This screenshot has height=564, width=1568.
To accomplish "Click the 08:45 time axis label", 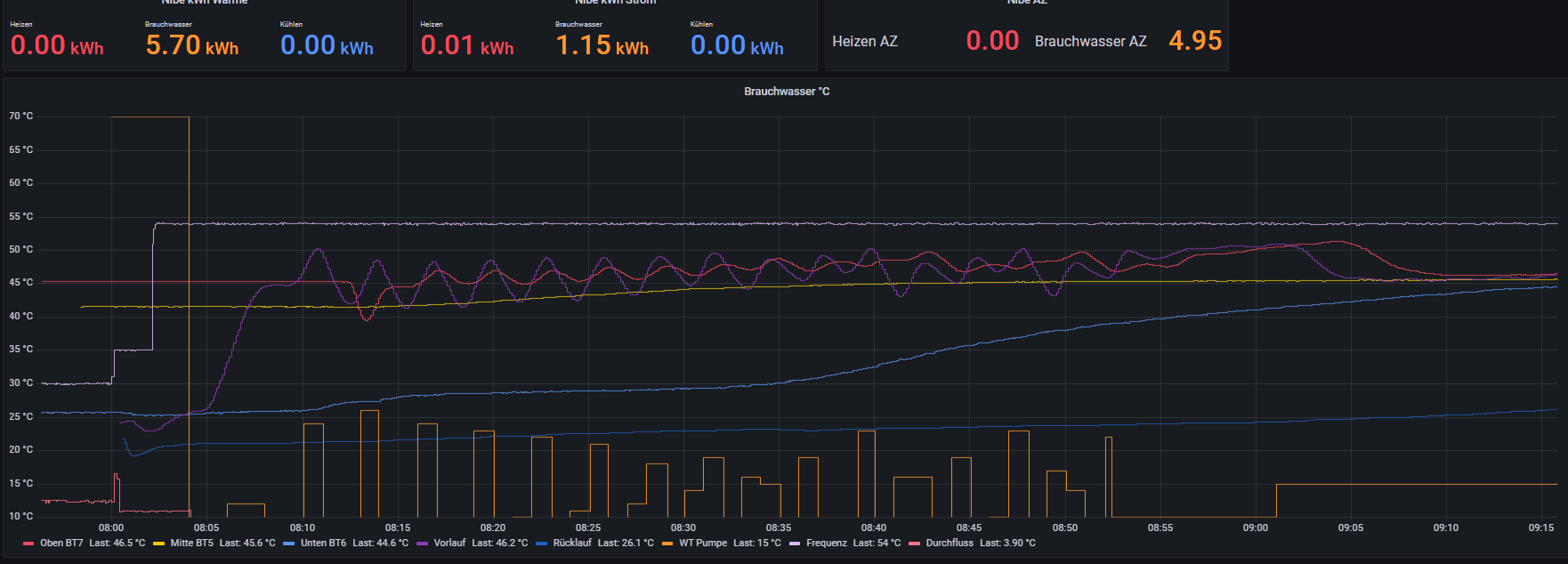I will pyautogui.click(x=969, y=528).
